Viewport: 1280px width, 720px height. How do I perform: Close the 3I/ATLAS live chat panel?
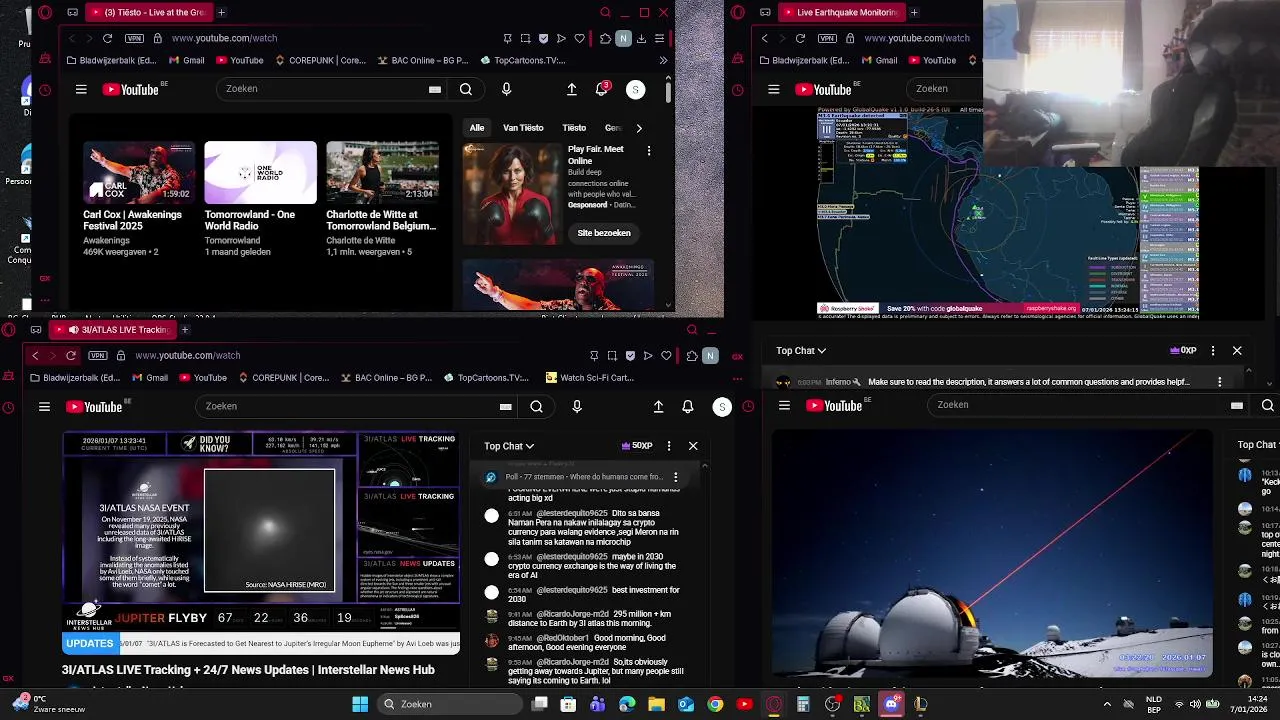[693, 446]
